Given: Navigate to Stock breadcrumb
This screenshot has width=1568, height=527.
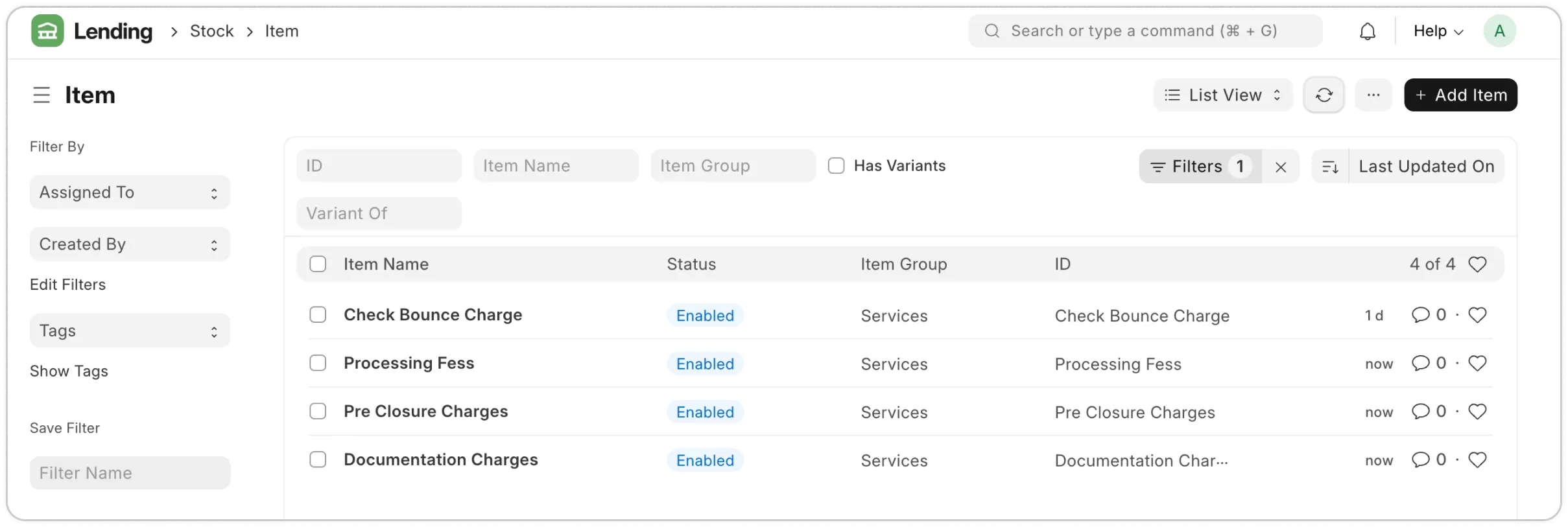Looking at the screenshot, I should tap(211, 31).
